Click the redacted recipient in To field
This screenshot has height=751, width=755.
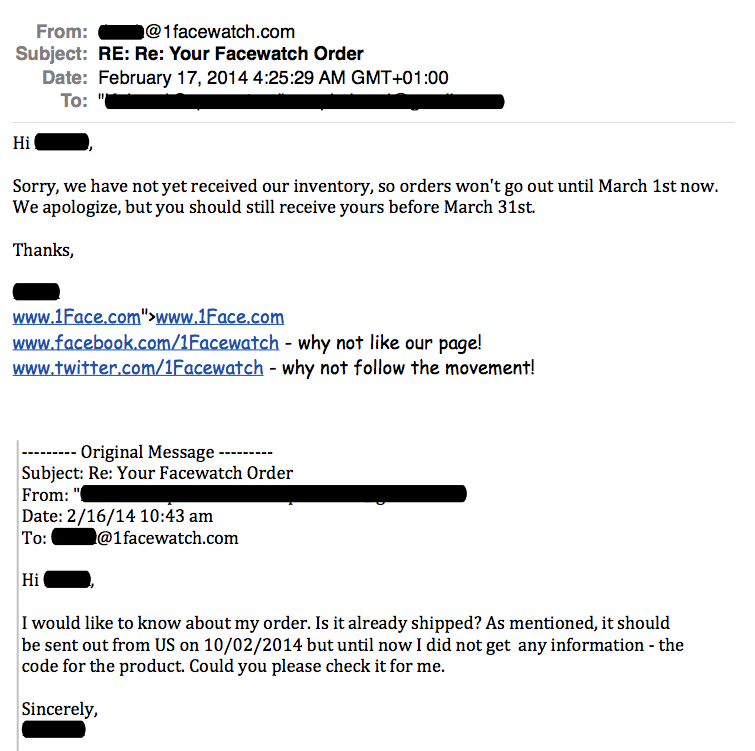click(302, 101)
